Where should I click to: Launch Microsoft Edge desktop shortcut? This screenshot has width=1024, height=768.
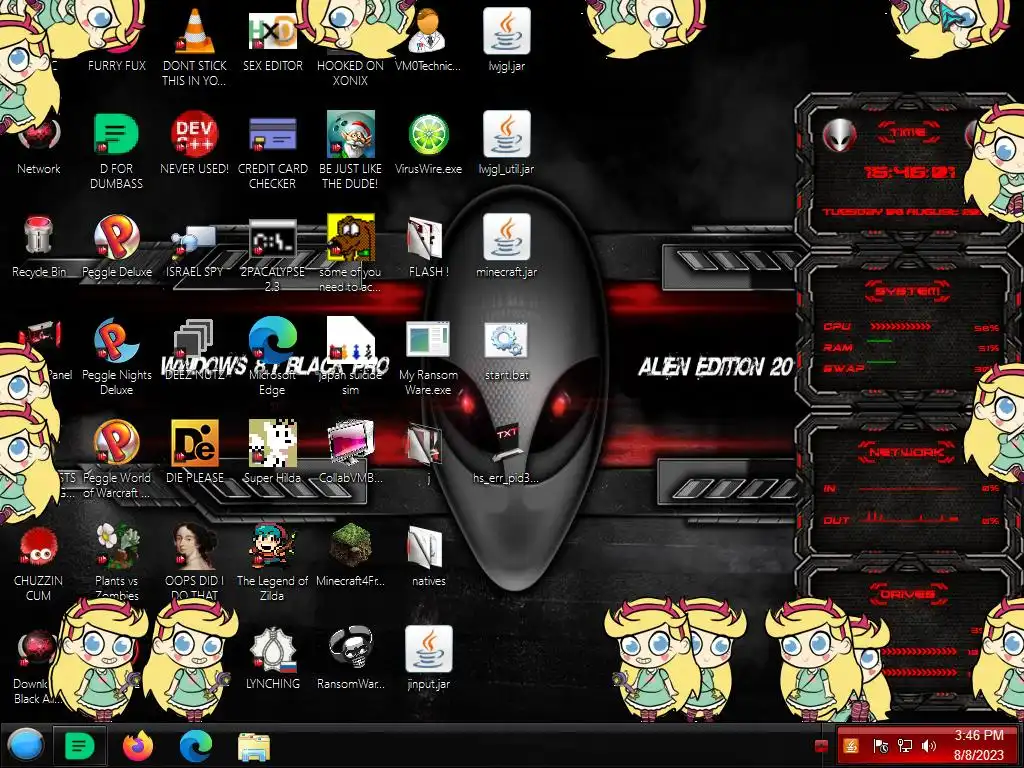272,340
